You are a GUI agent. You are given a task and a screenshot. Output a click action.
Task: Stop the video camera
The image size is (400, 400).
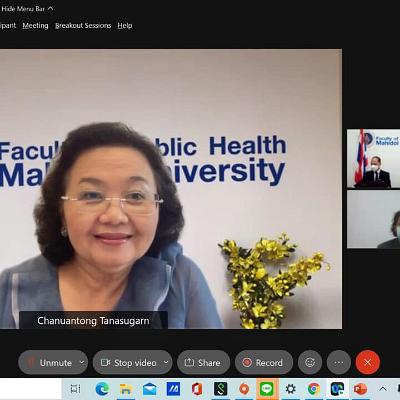click(128, 362)
